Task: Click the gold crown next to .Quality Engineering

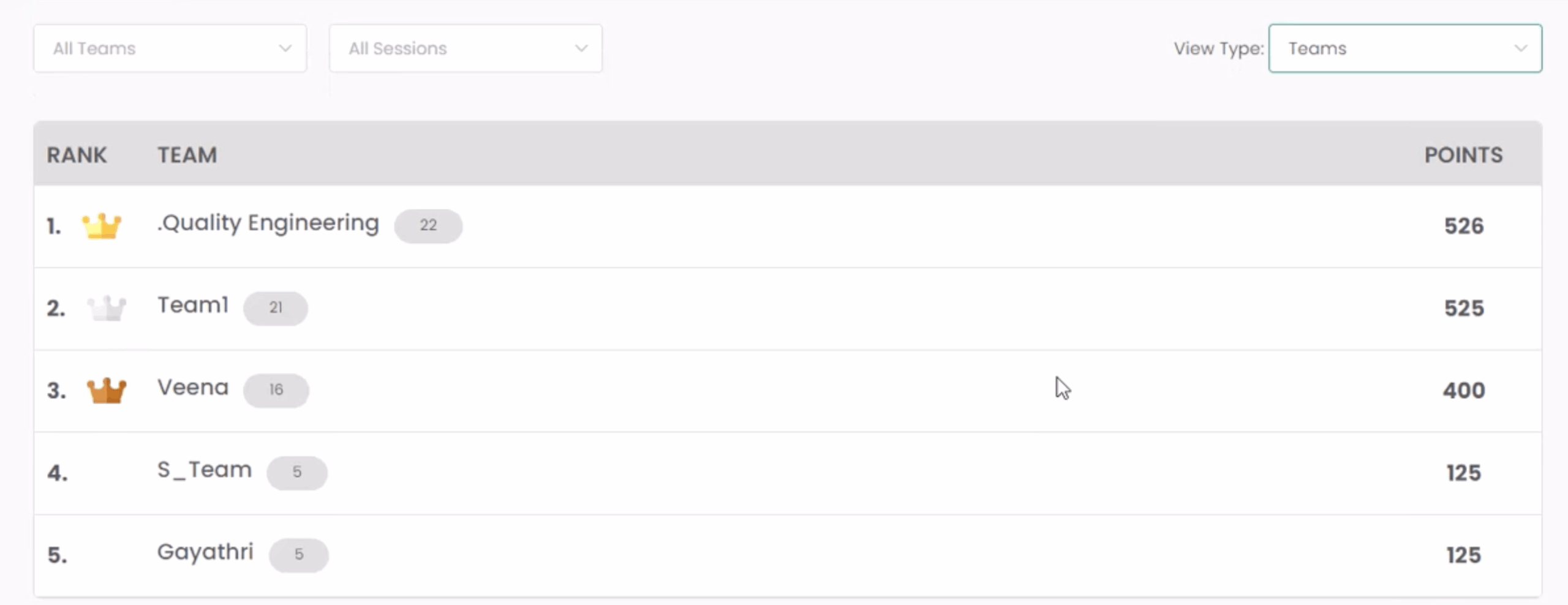Action: pos(103,226)
